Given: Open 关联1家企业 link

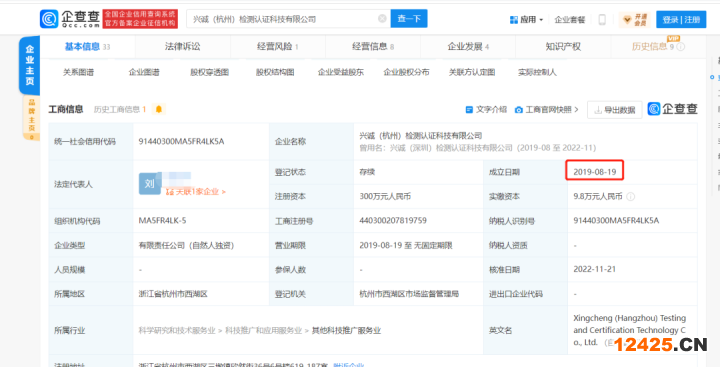Looking at the screenshot, I should [196, 192].
